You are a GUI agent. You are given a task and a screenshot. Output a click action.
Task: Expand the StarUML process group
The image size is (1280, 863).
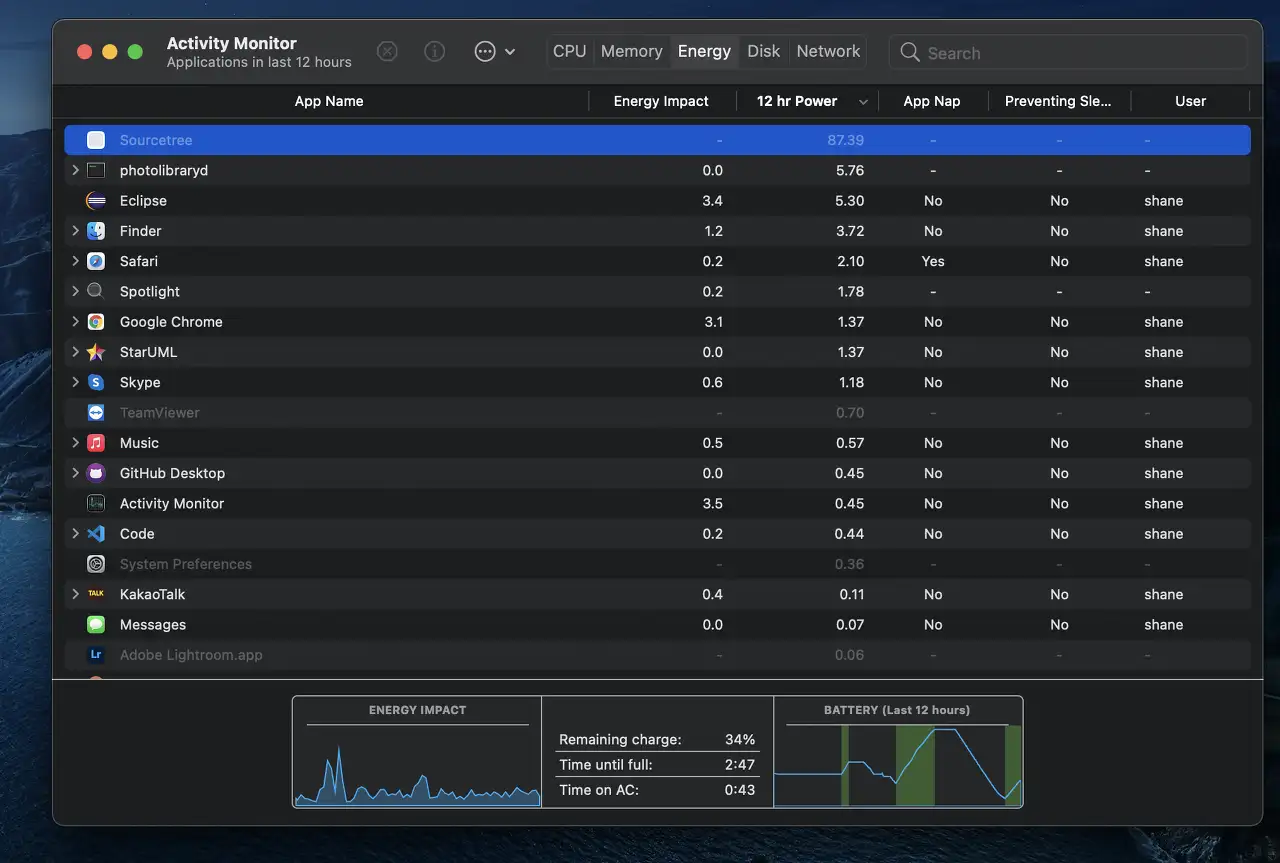click(x=75, y=352)
